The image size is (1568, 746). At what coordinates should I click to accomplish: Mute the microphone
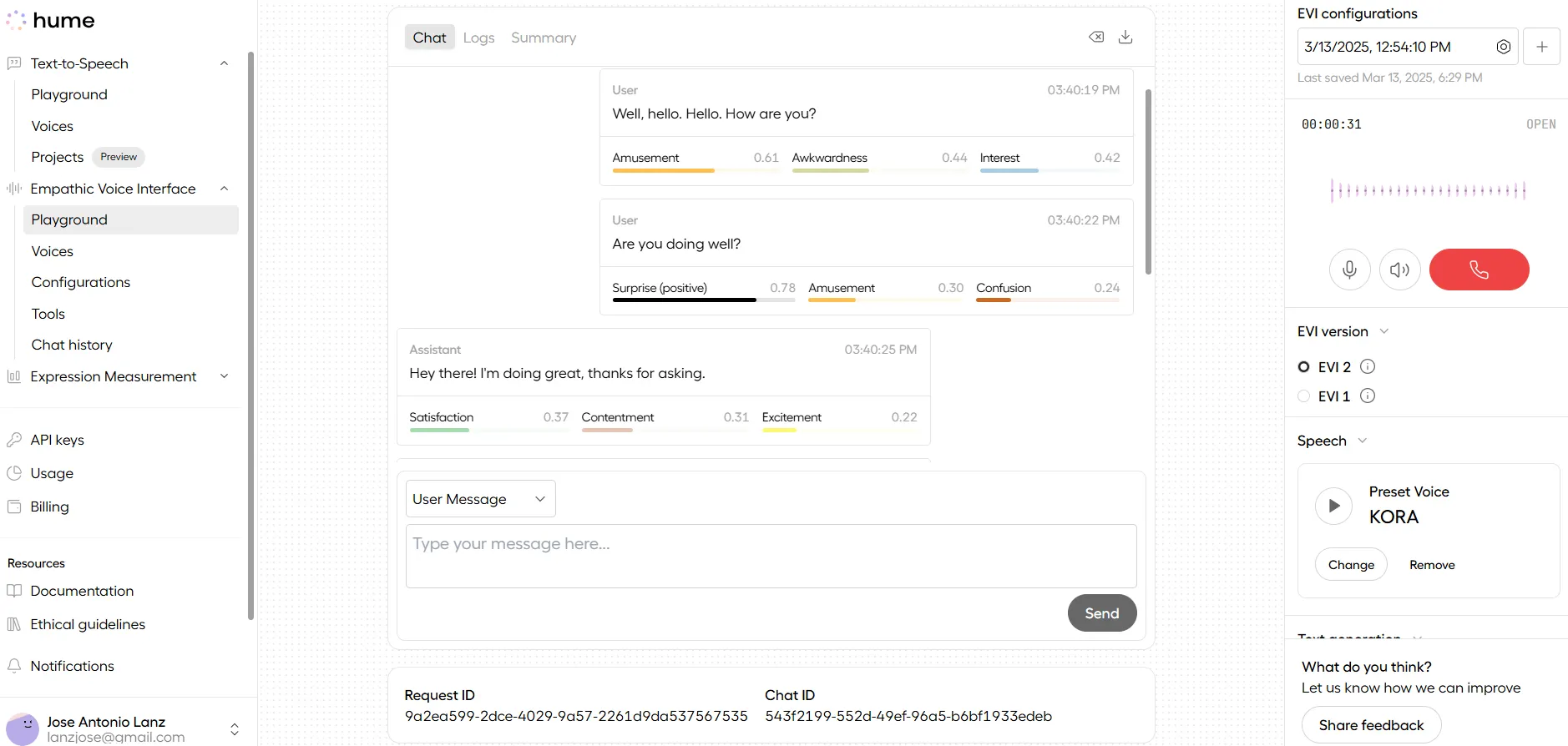point(1349,270)
